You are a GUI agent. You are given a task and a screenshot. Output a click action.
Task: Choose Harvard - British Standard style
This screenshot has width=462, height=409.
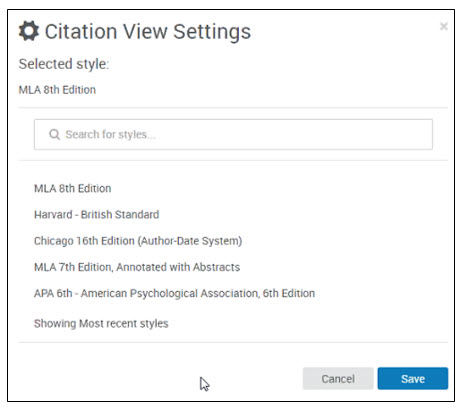point(96,214)
